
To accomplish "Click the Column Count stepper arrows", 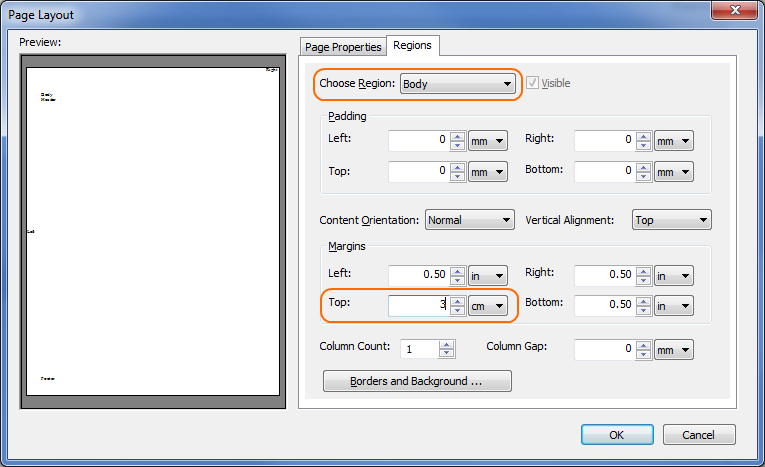I will (446, 349).
